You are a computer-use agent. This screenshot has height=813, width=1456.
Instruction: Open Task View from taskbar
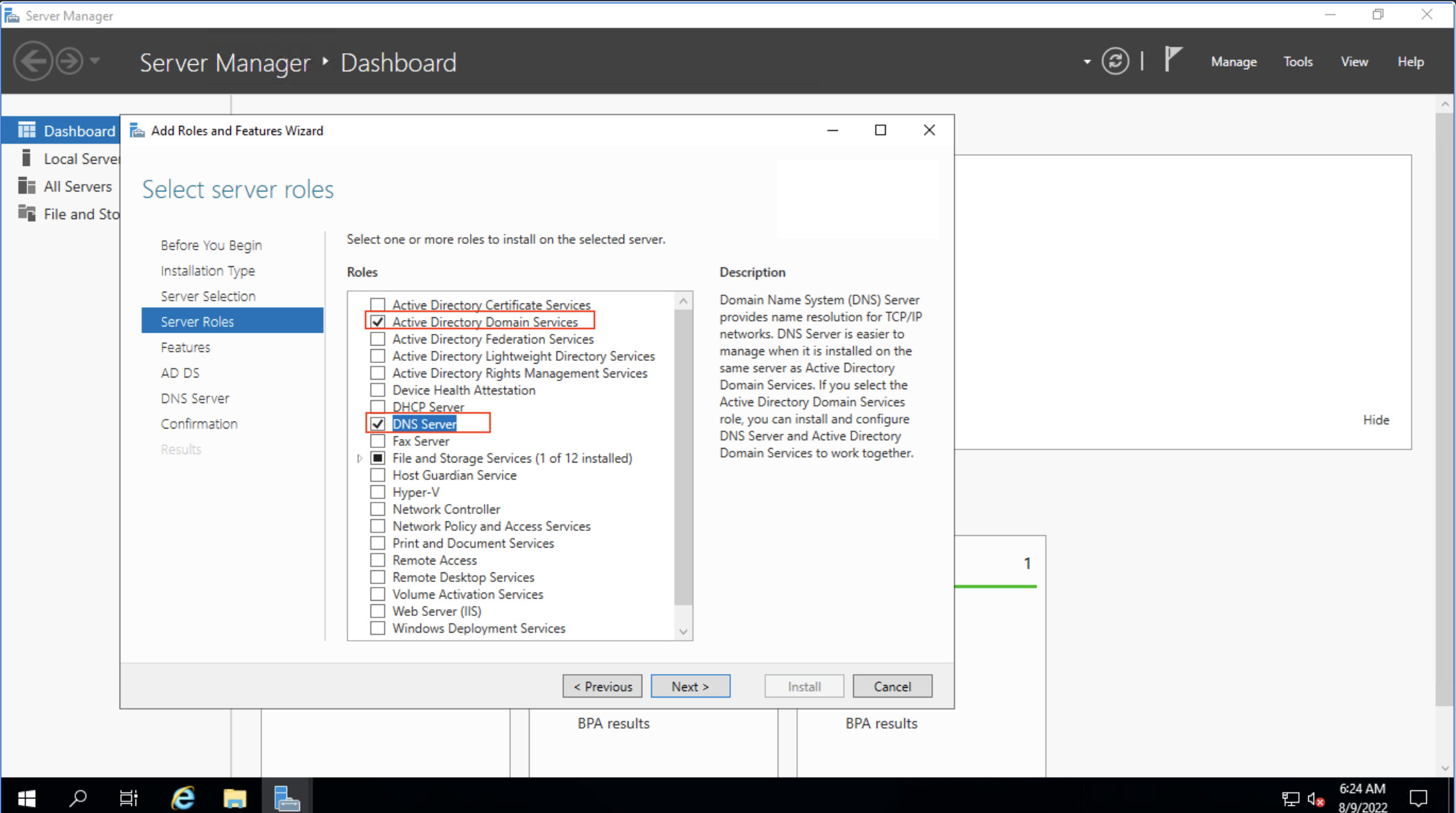[x=129, y=798]
